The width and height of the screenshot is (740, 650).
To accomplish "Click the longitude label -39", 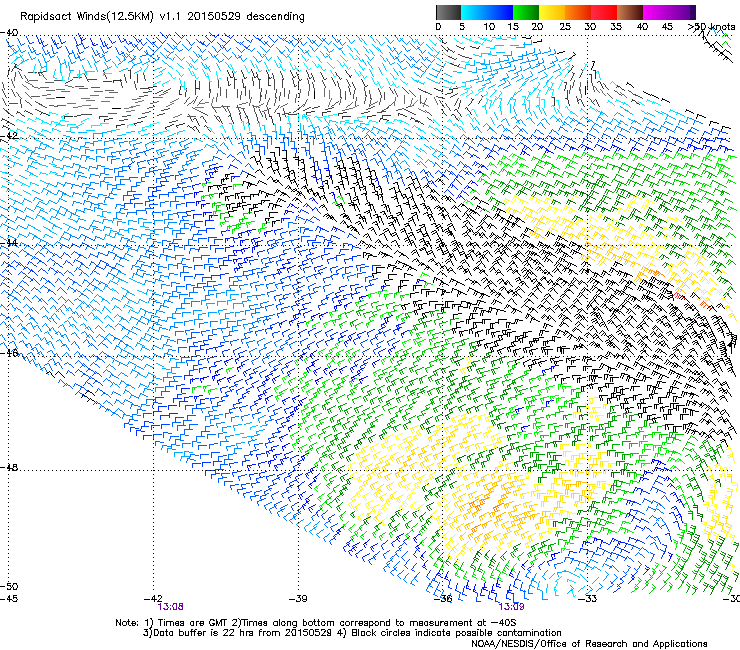I will click(298, 599).
